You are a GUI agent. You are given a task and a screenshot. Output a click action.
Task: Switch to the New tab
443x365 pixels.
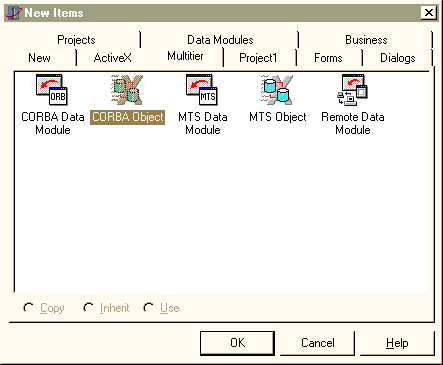pos(39,58)
